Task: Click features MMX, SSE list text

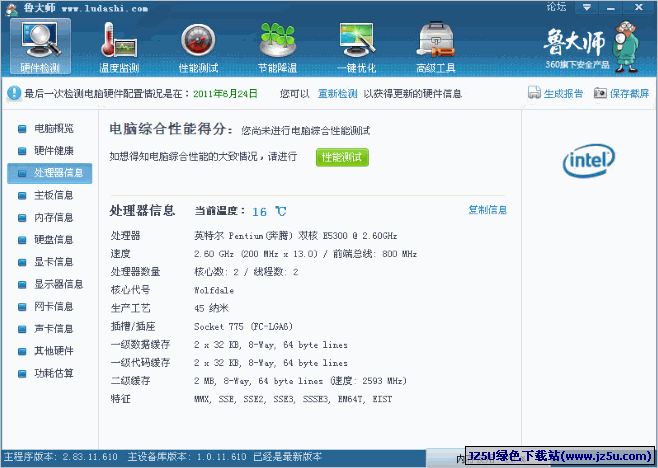Action: coord(293,399)
